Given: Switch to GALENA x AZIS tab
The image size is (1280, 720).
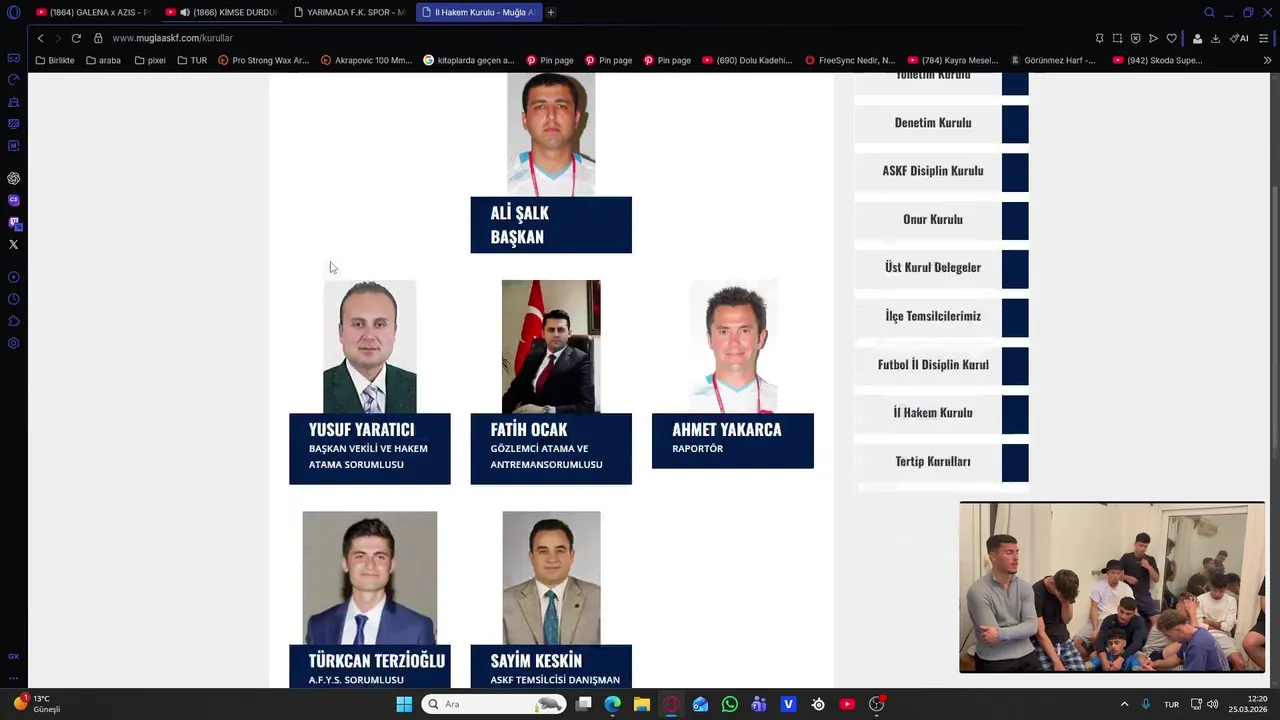Looking at the screenshot, I should (92, 12).
